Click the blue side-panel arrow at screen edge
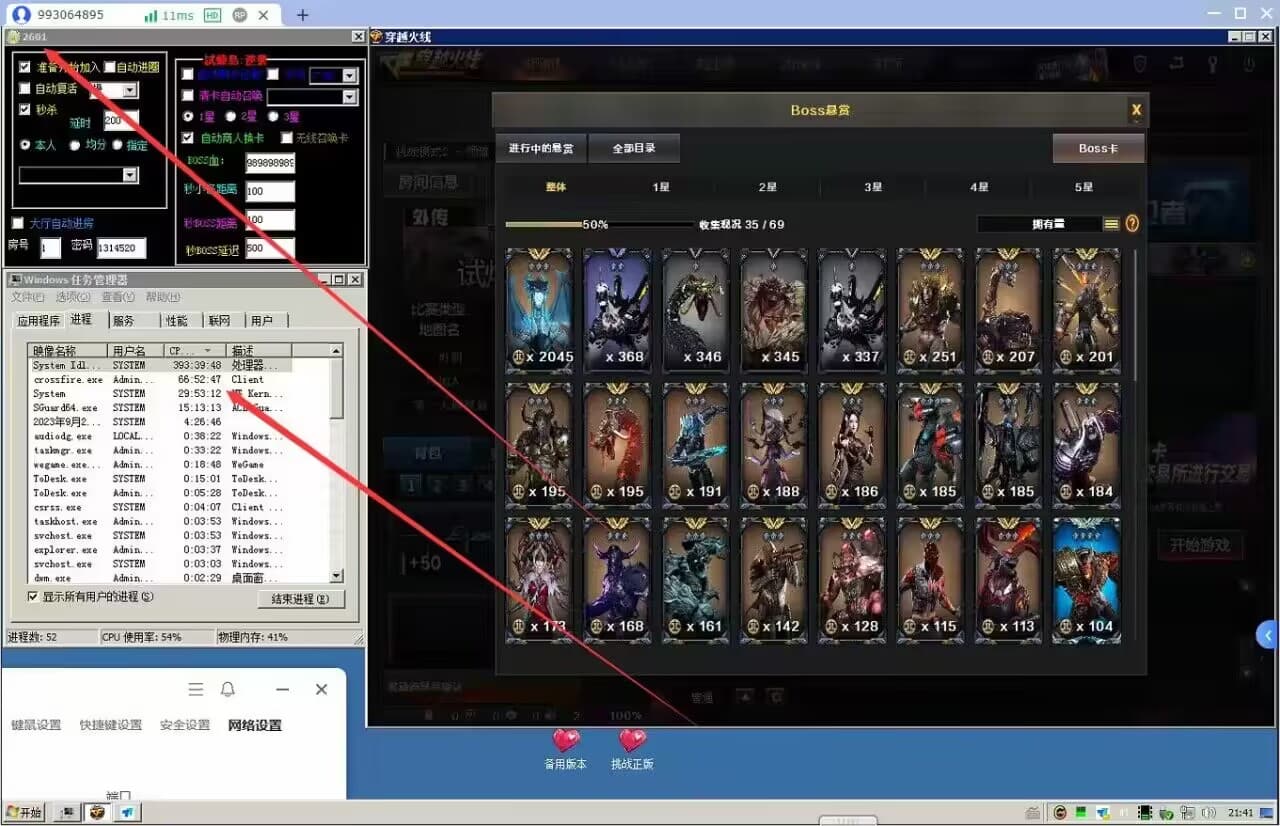Viewport: 1280px width, 826px height. 1268,634
